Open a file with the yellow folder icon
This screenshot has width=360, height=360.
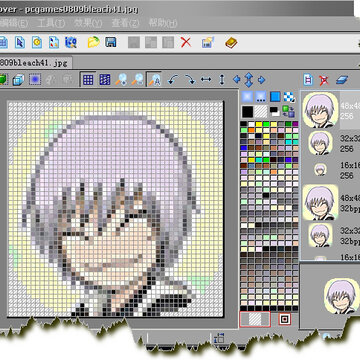pyautogui.click(x=94, y=42)
